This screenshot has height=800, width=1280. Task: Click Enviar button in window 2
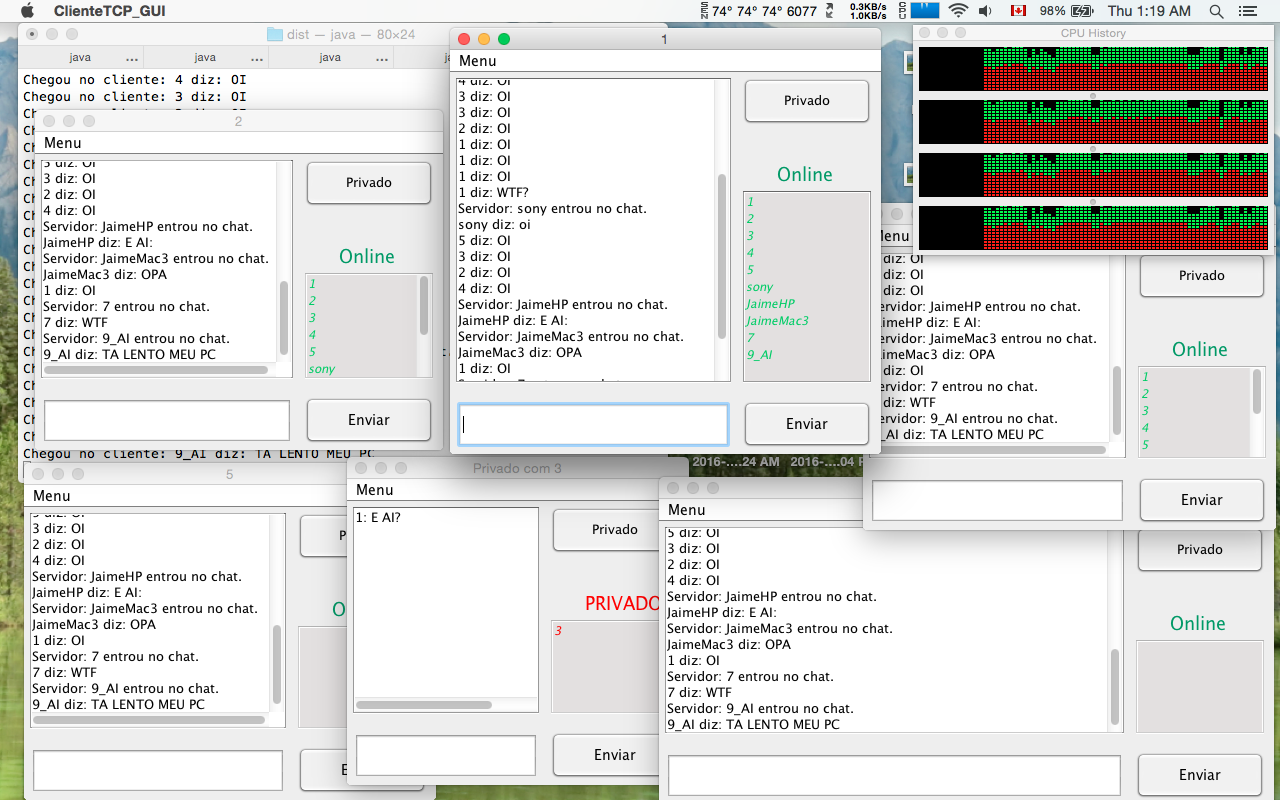pos(368,420)
